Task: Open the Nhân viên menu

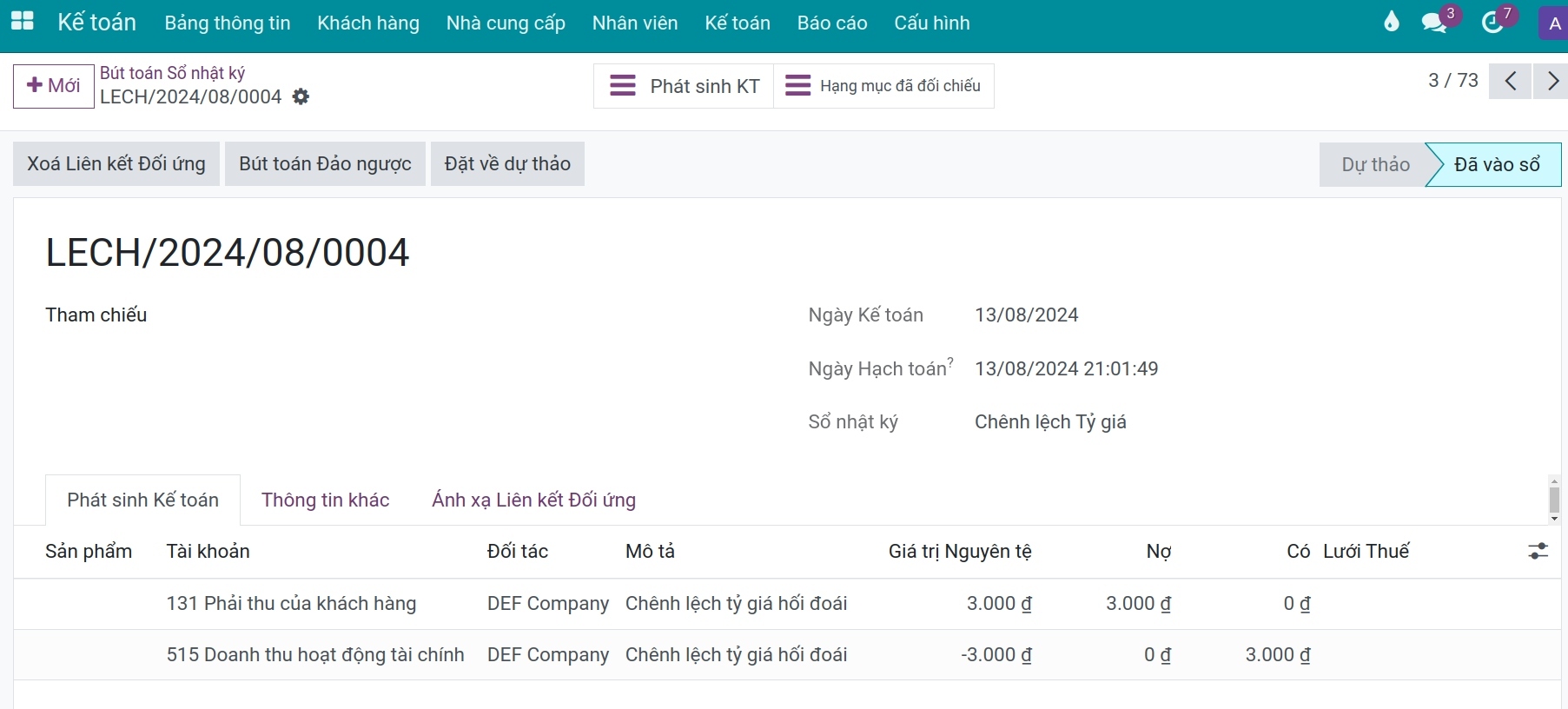Action: [635, 23]
